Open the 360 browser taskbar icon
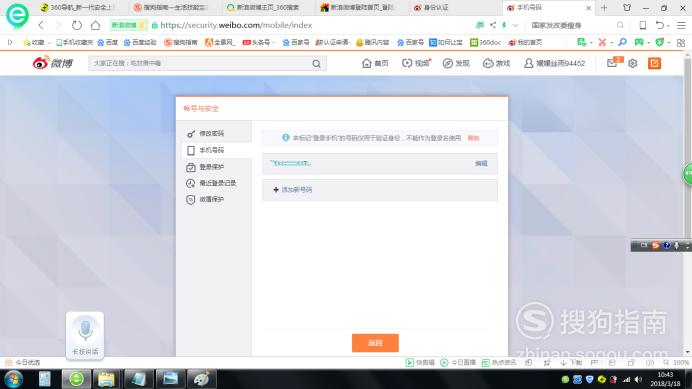The image size is (692, 389). (76, 379)
